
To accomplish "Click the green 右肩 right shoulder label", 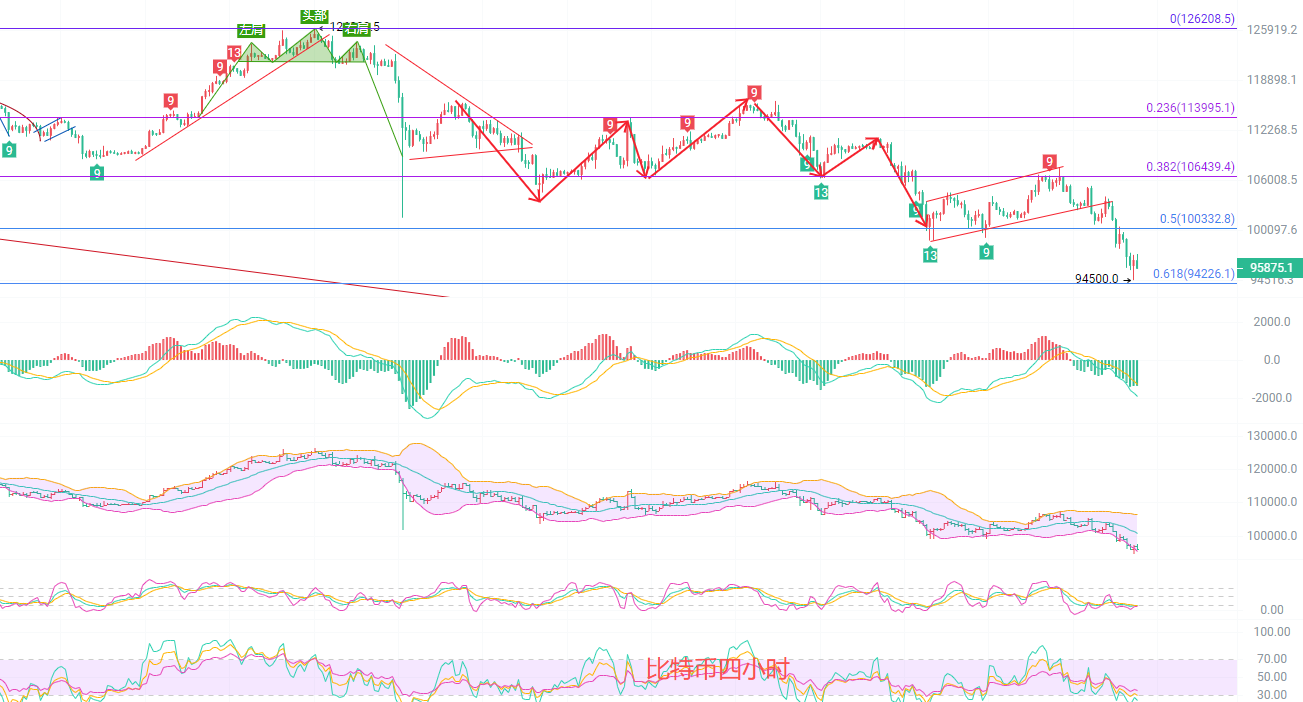I will click(356, 29).
